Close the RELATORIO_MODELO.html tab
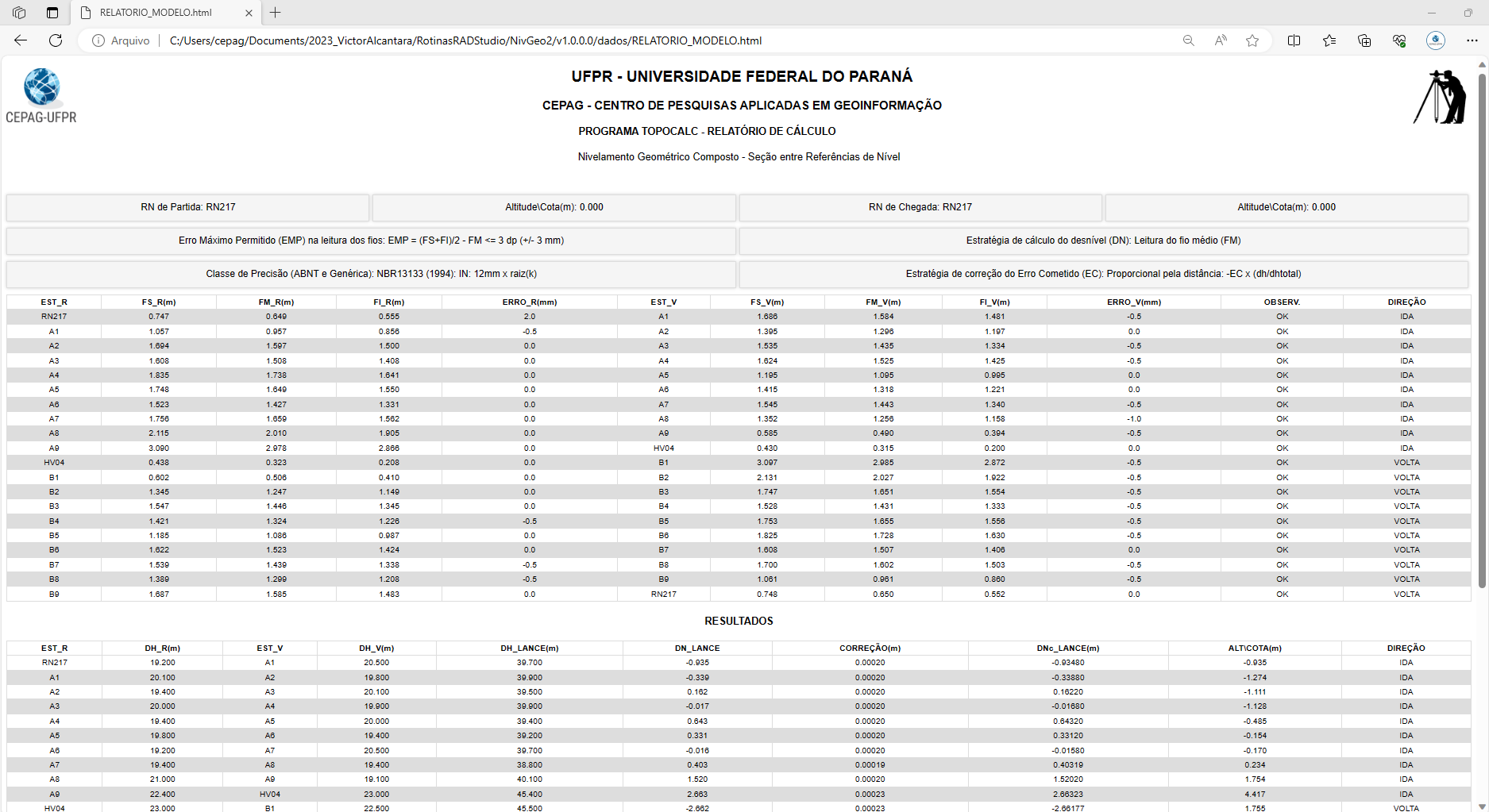1489x812 pixels. click(249, 13)
